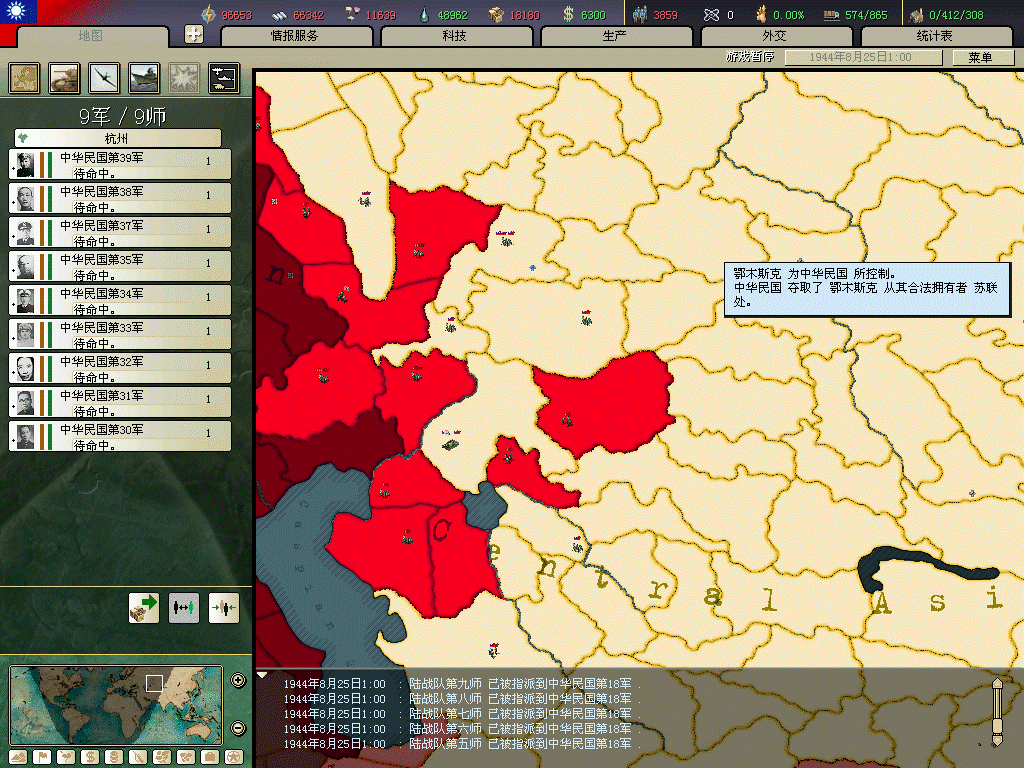Click the world map overview icon

point(24,78)
